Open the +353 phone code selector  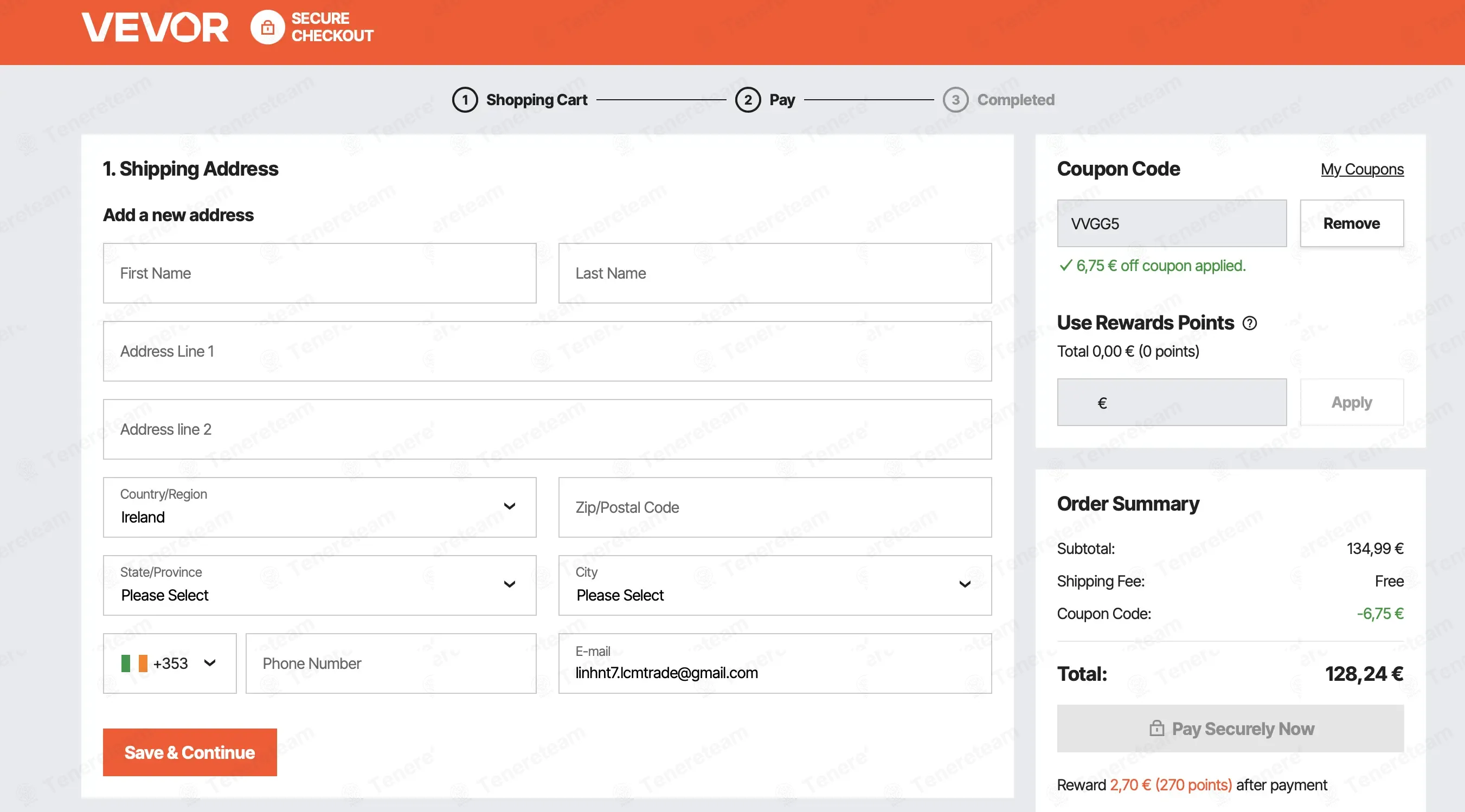[170, 663]
